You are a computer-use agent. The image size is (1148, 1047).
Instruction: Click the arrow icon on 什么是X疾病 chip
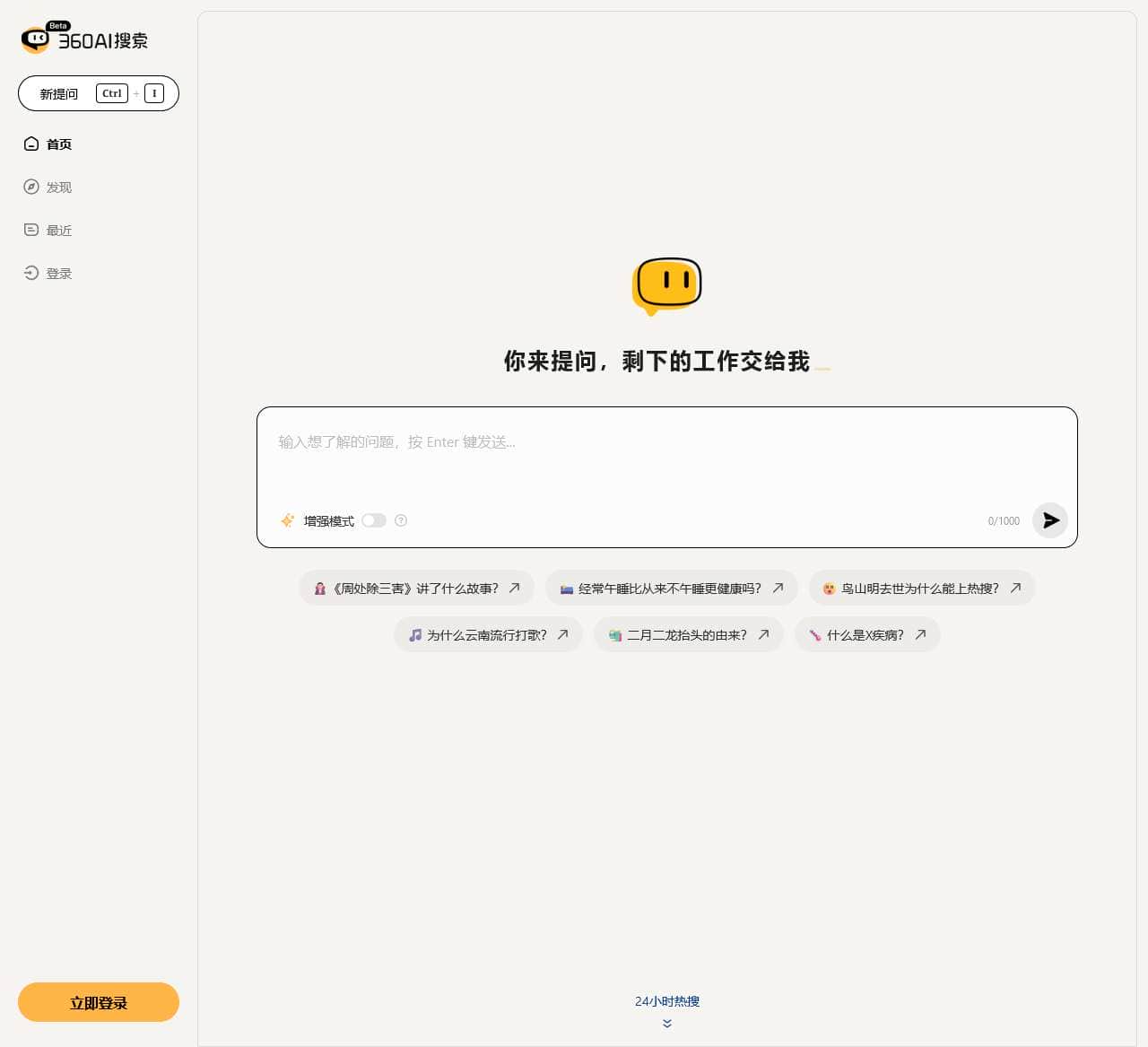tap(920, 634)
